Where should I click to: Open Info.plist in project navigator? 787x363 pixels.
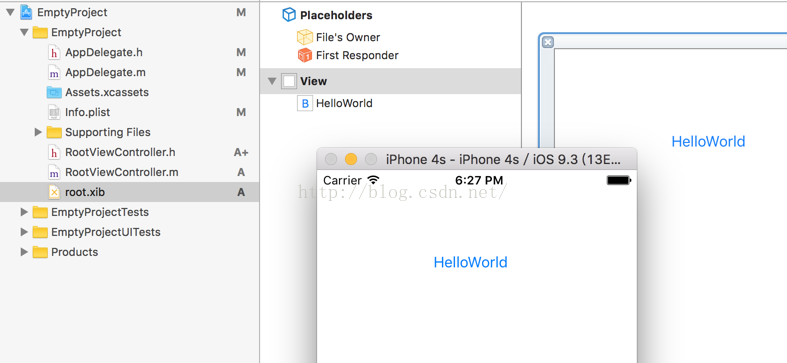click(88, 112)
